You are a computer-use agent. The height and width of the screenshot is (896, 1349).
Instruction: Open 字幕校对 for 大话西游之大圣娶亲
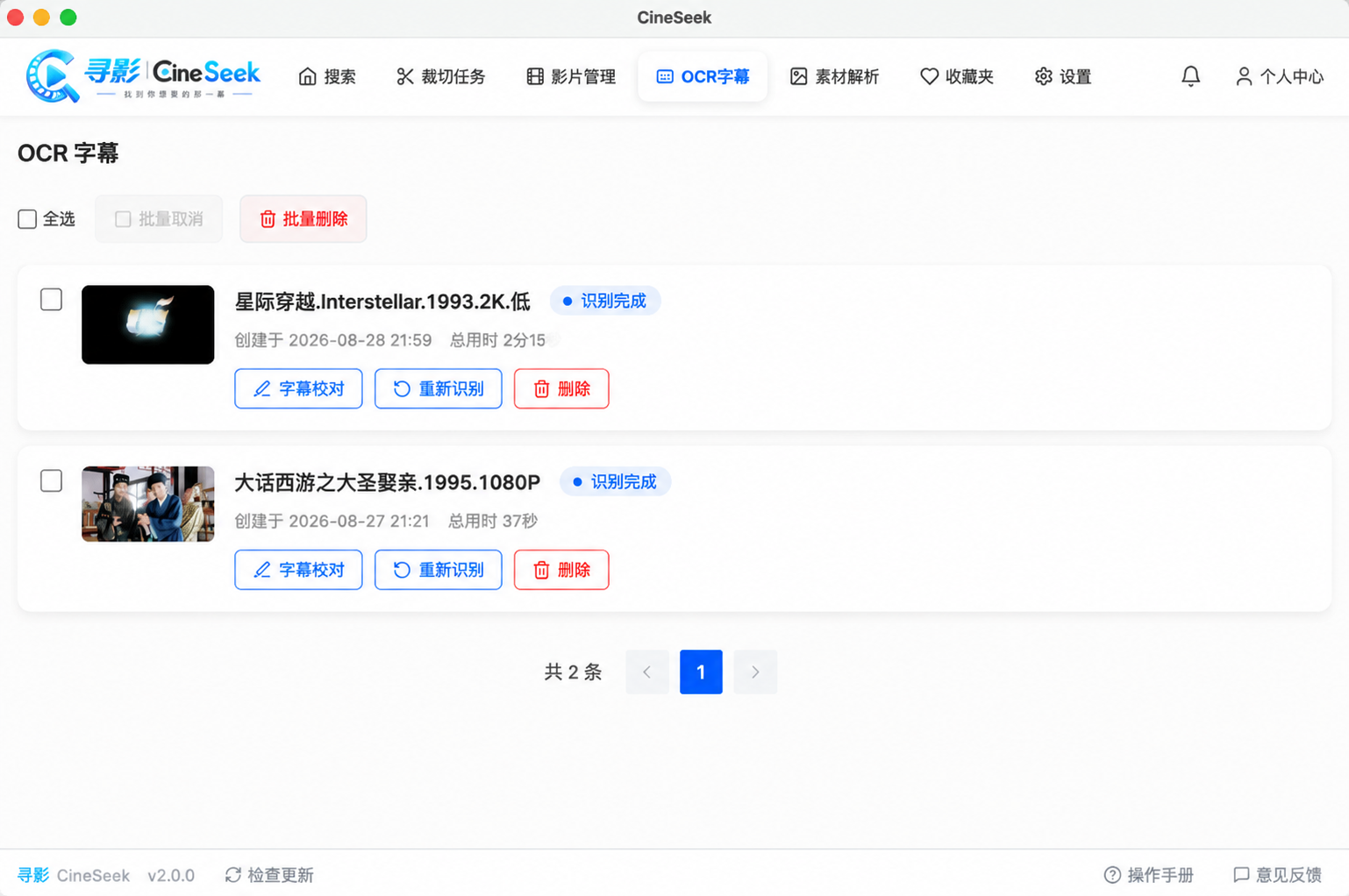[298, 570]
